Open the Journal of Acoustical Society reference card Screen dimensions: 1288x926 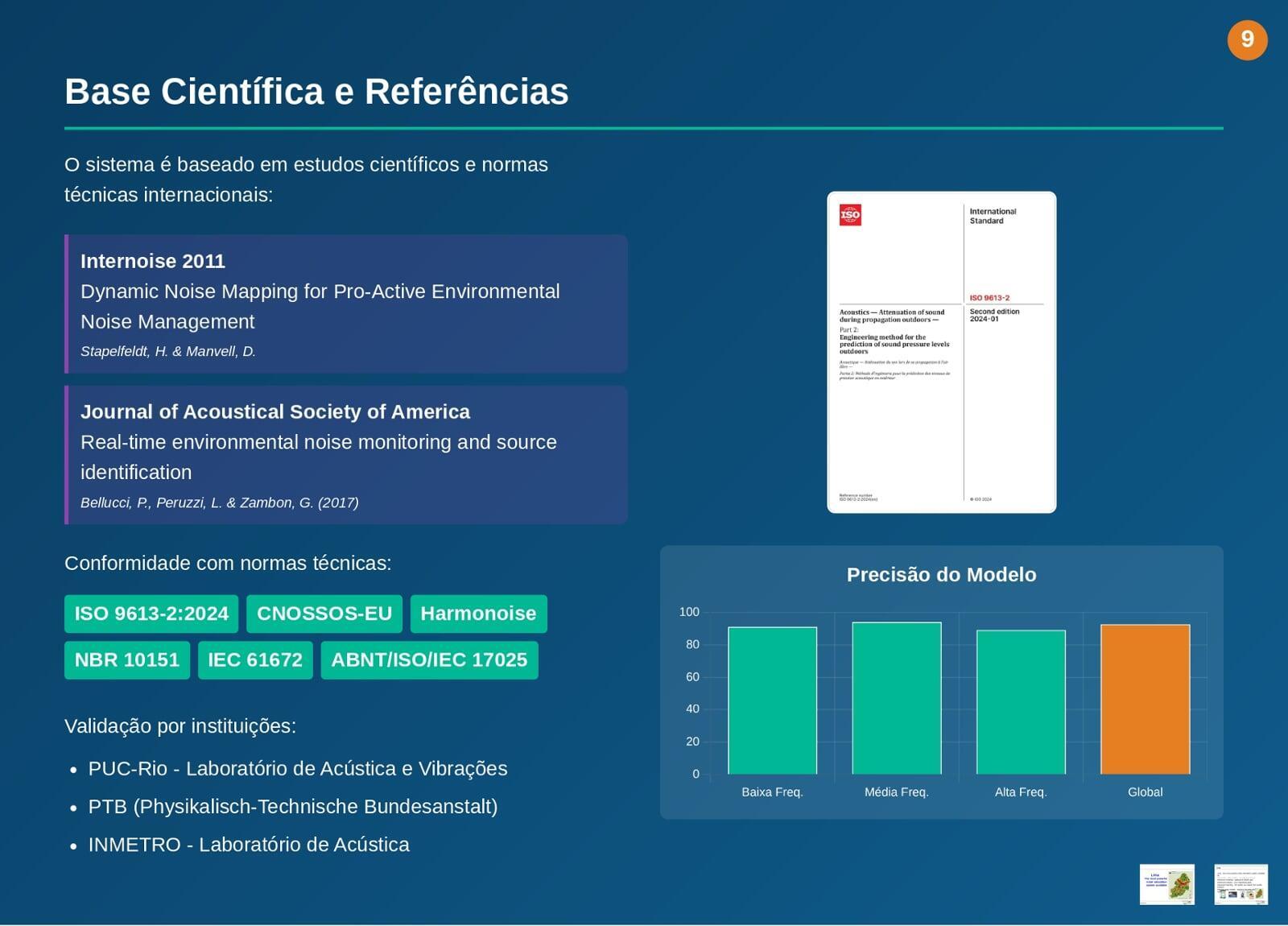point(346,455)
